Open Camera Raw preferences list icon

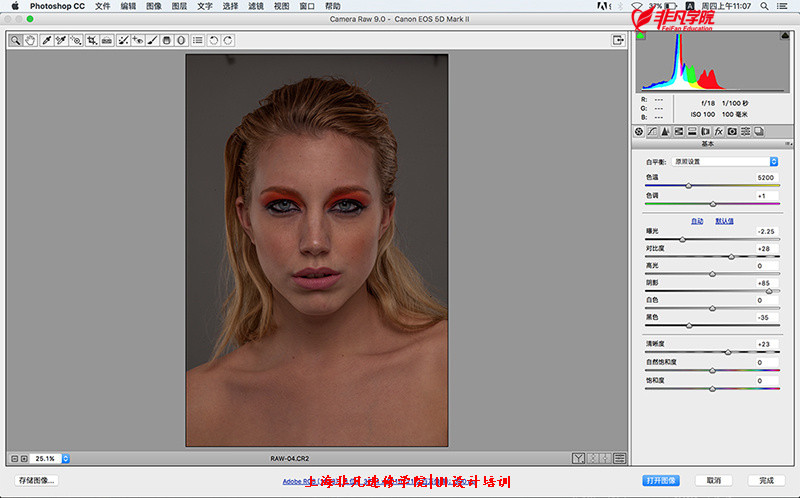pyautogui.click(x=198, y=40)
